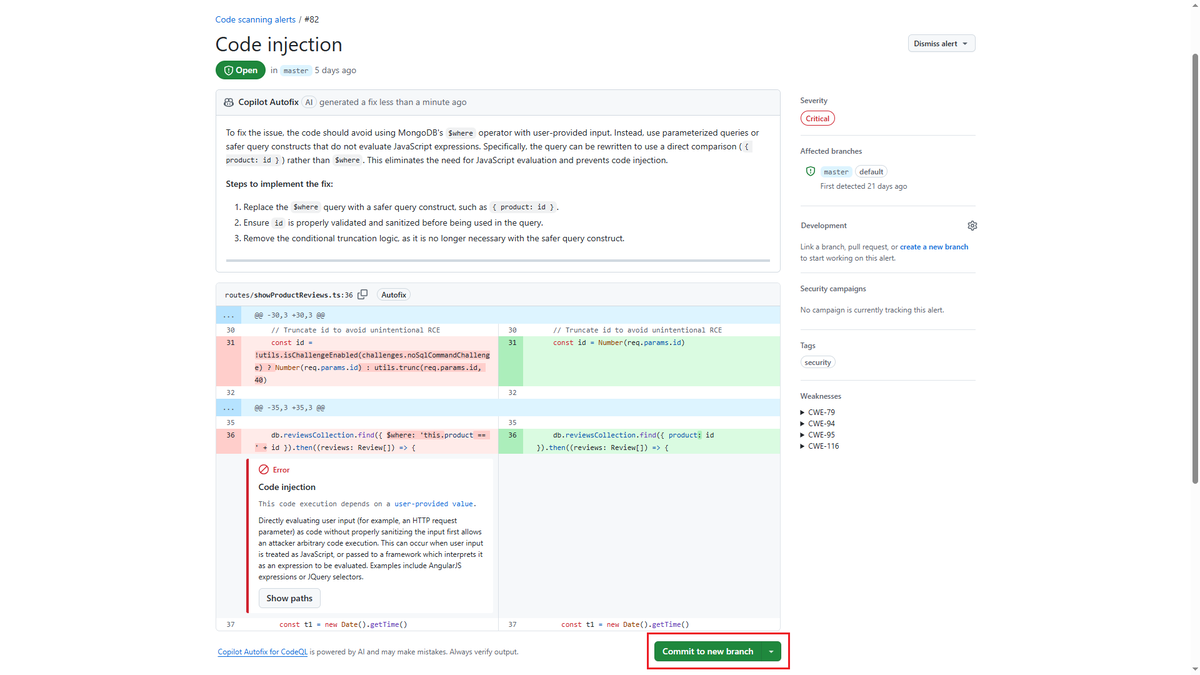
Task: Open the Dismiss alert dropdown
Action: 941,44
